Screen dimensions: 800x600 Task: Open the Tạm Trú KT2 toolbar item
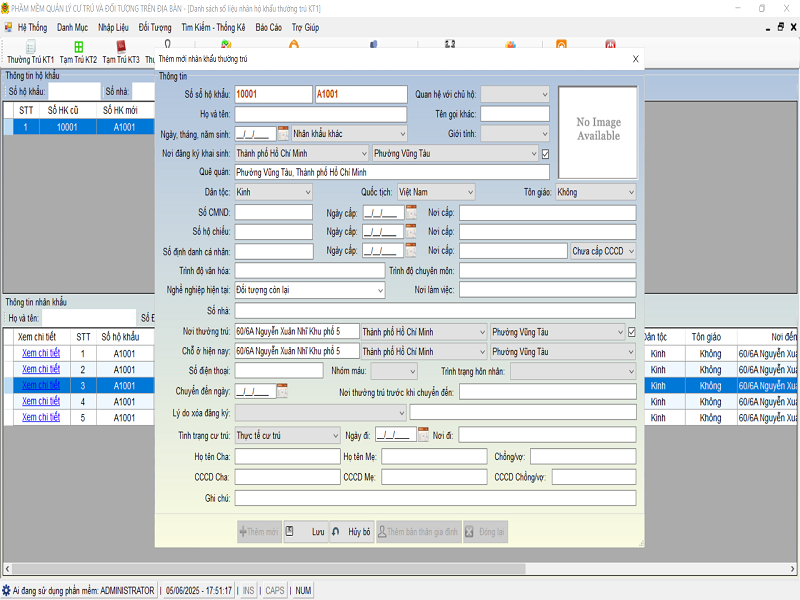point(78,53)
